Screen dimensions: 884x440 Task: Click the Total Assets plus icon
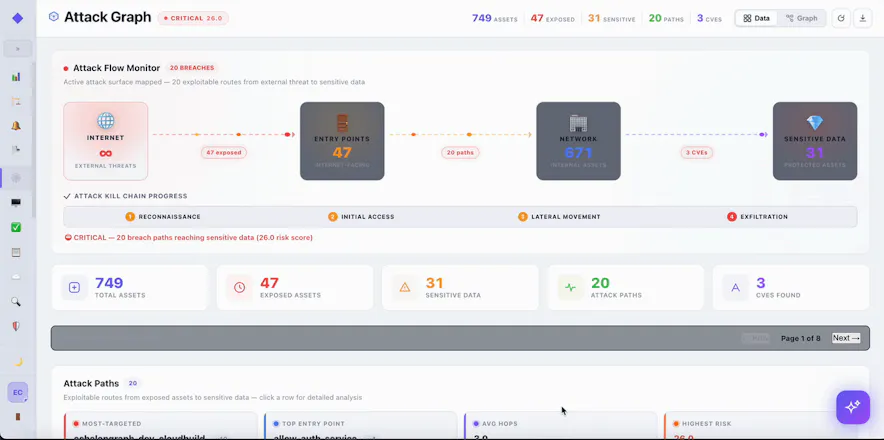click(x=74, y=288)
